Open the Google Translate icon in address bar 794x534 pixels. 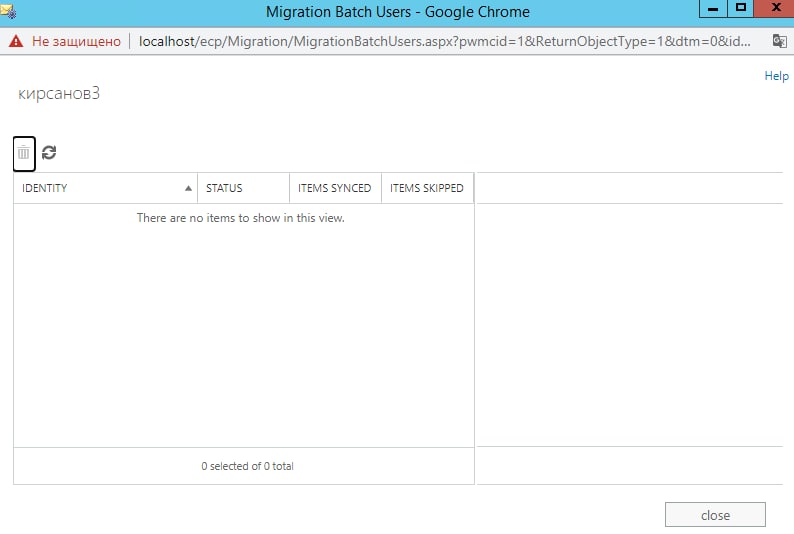779,41
